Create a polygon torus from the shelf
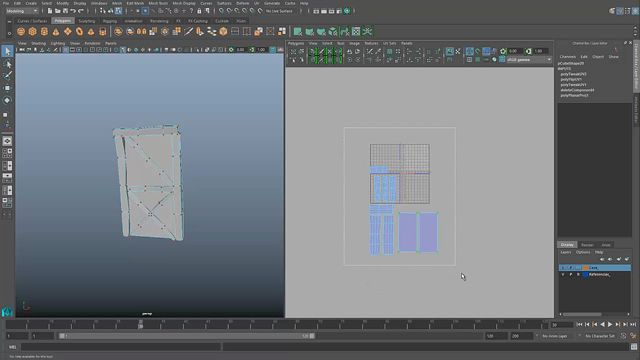 [x=79, y=31]
